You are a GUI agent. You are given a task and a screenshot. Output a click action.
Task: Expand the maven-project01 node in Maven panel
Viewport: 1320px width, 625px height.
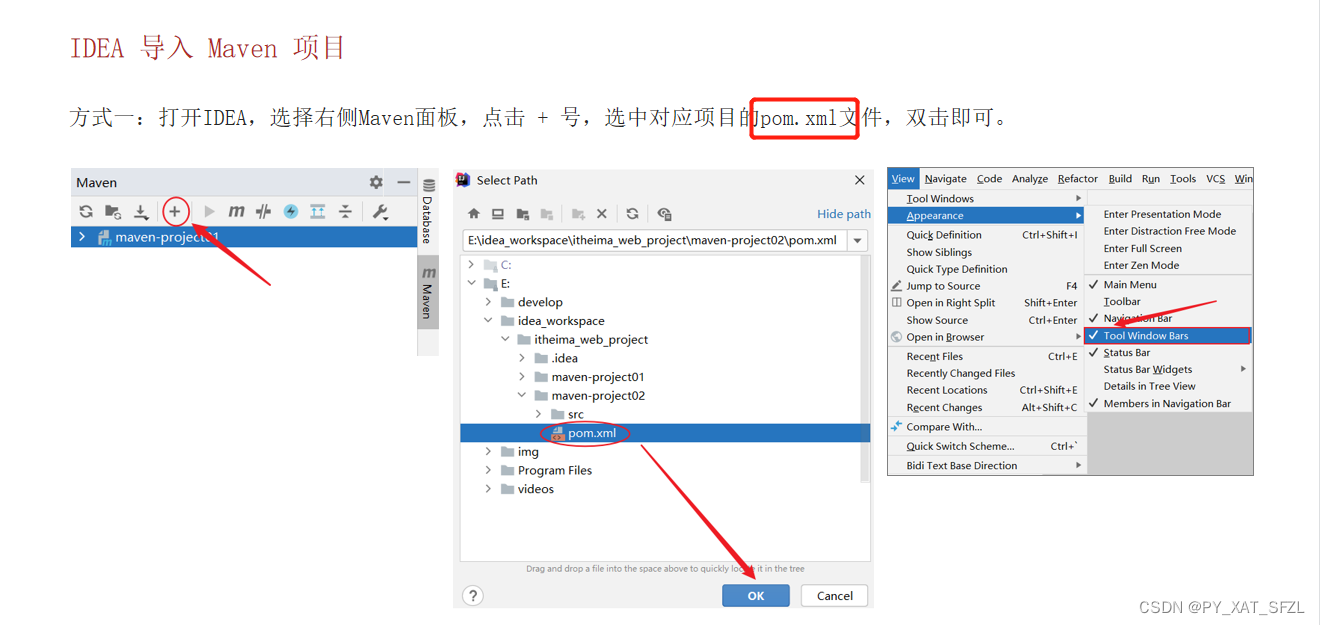tap(82, 237)
